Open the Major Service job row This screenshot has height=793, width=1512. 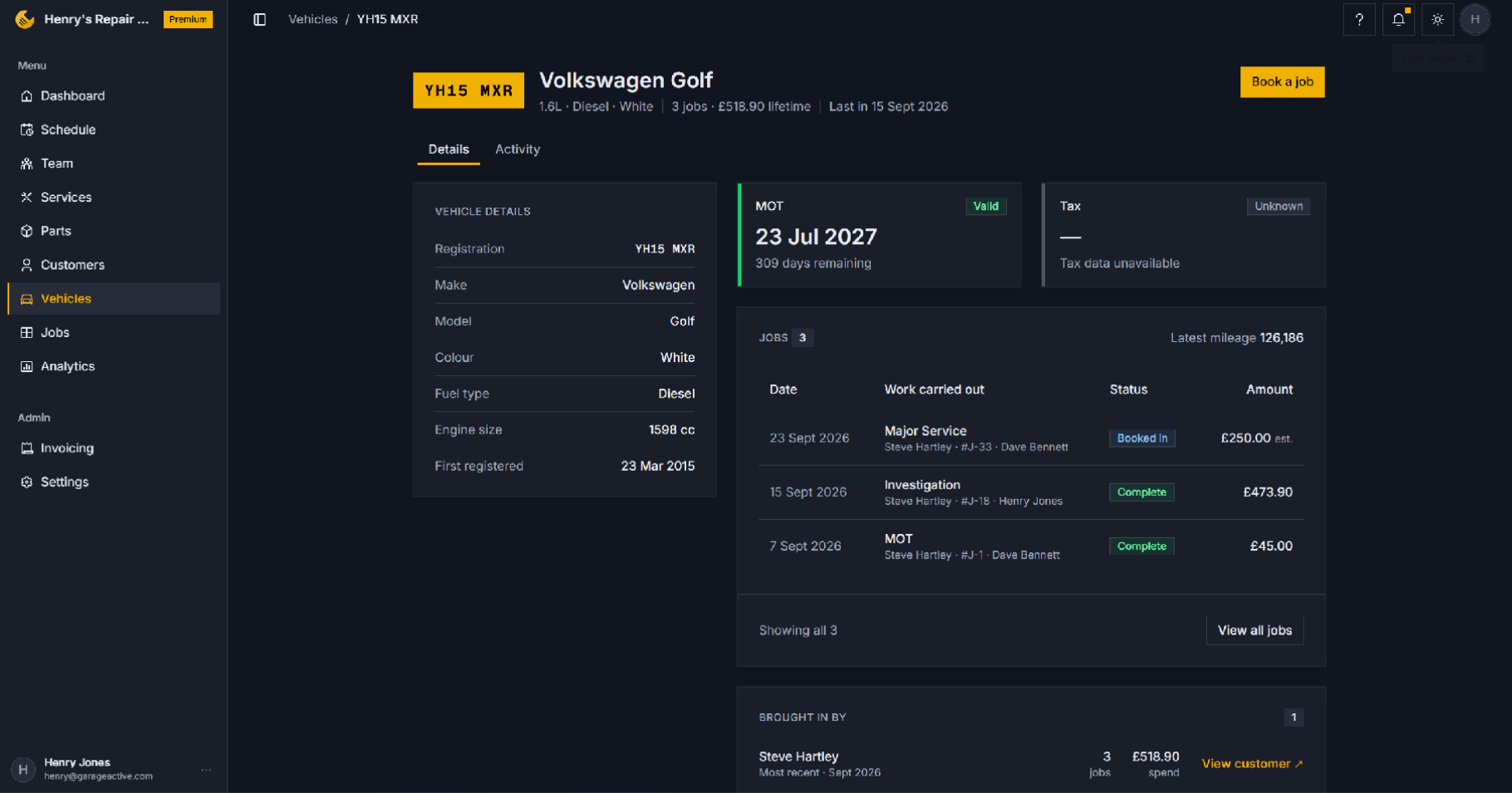click(1031, 438)
